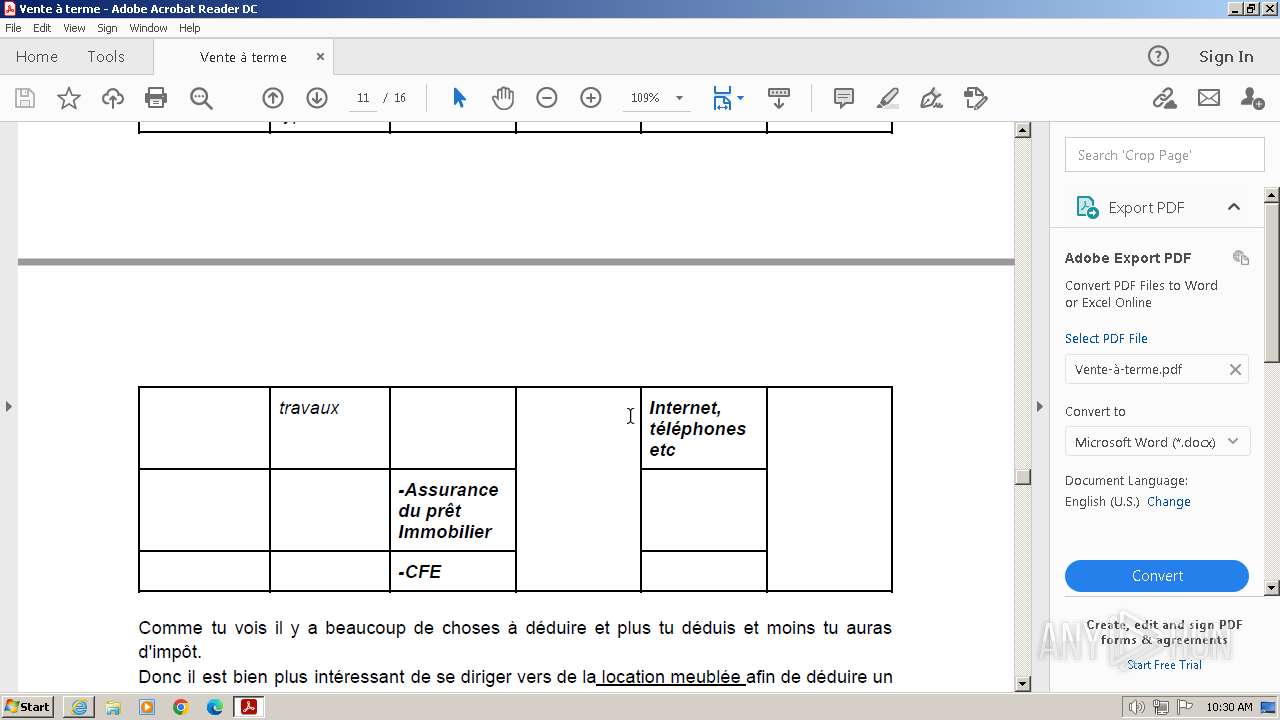The height and width of the screenshot is (720, 1280).
Task: Bookmark the document with the star icon
Action: pos(69,98)
